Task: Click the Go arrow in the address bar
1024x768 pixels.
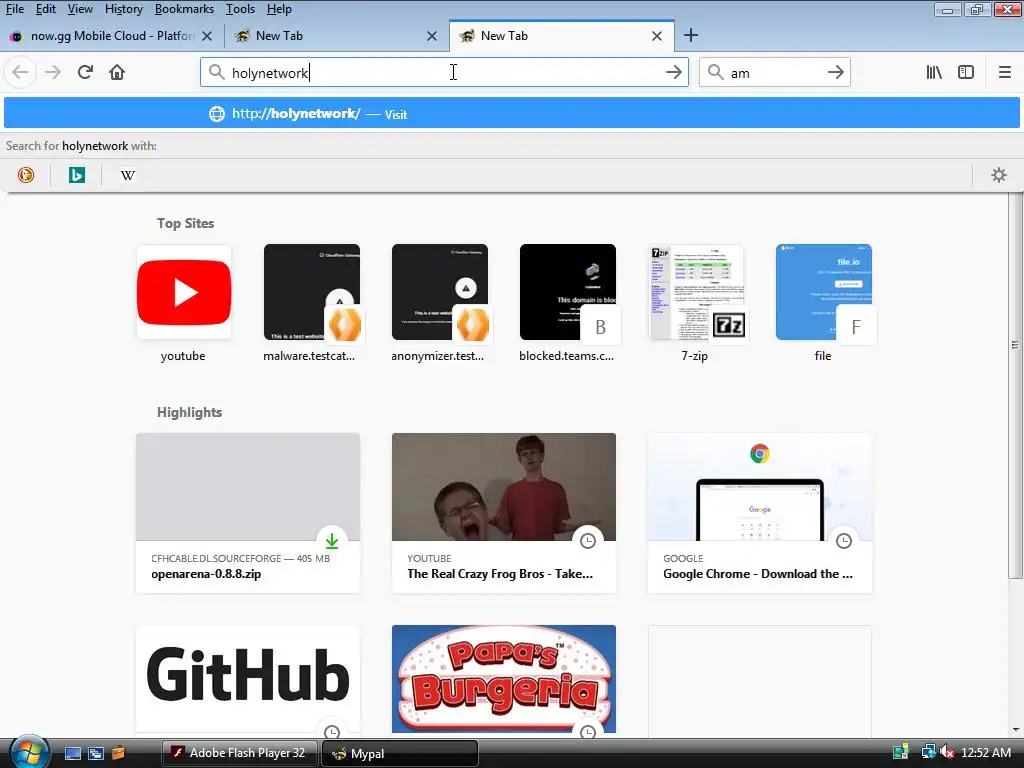Action: pos(673,72)
